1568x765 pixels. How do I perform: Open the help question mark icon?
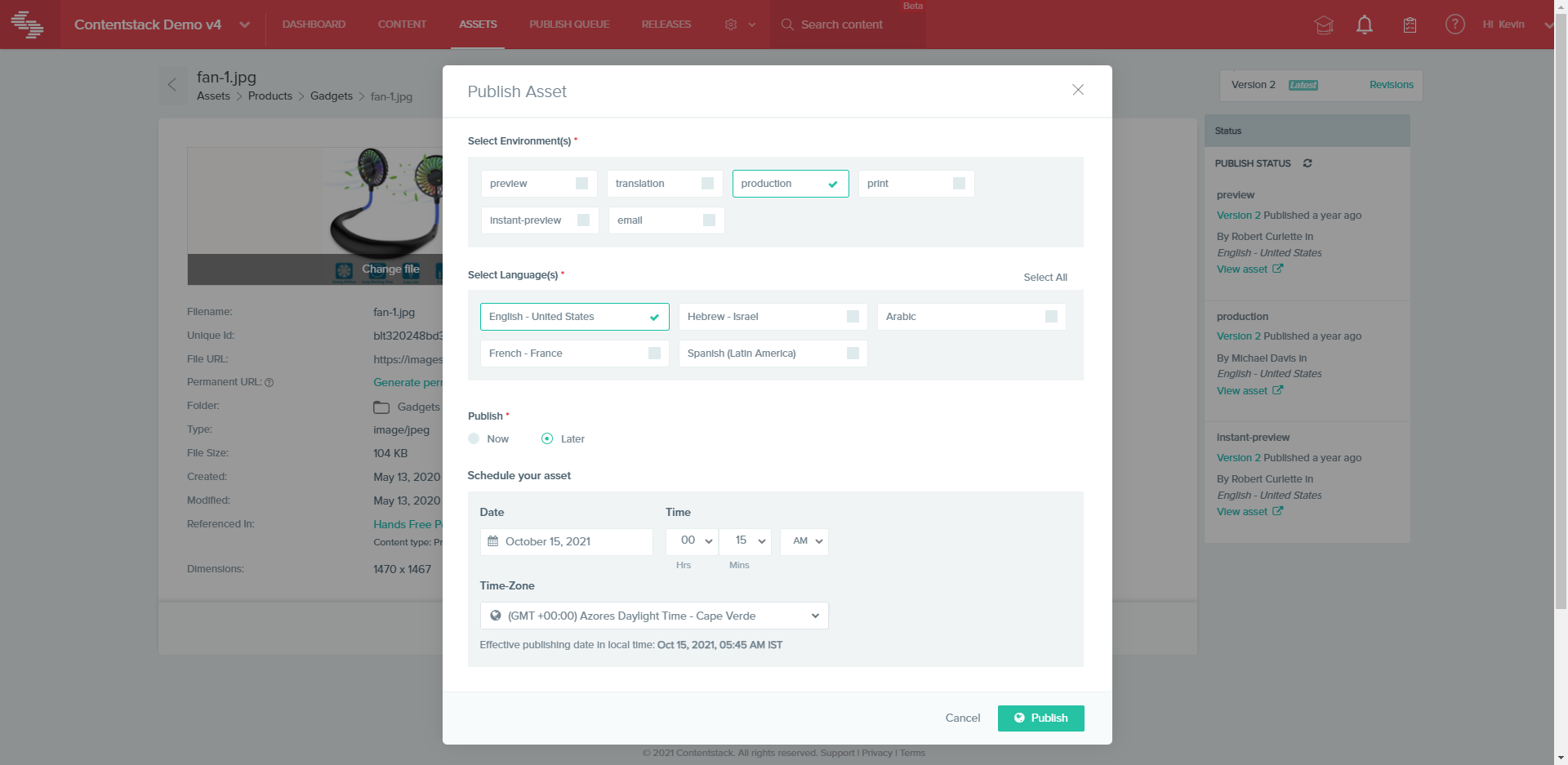1454,24
